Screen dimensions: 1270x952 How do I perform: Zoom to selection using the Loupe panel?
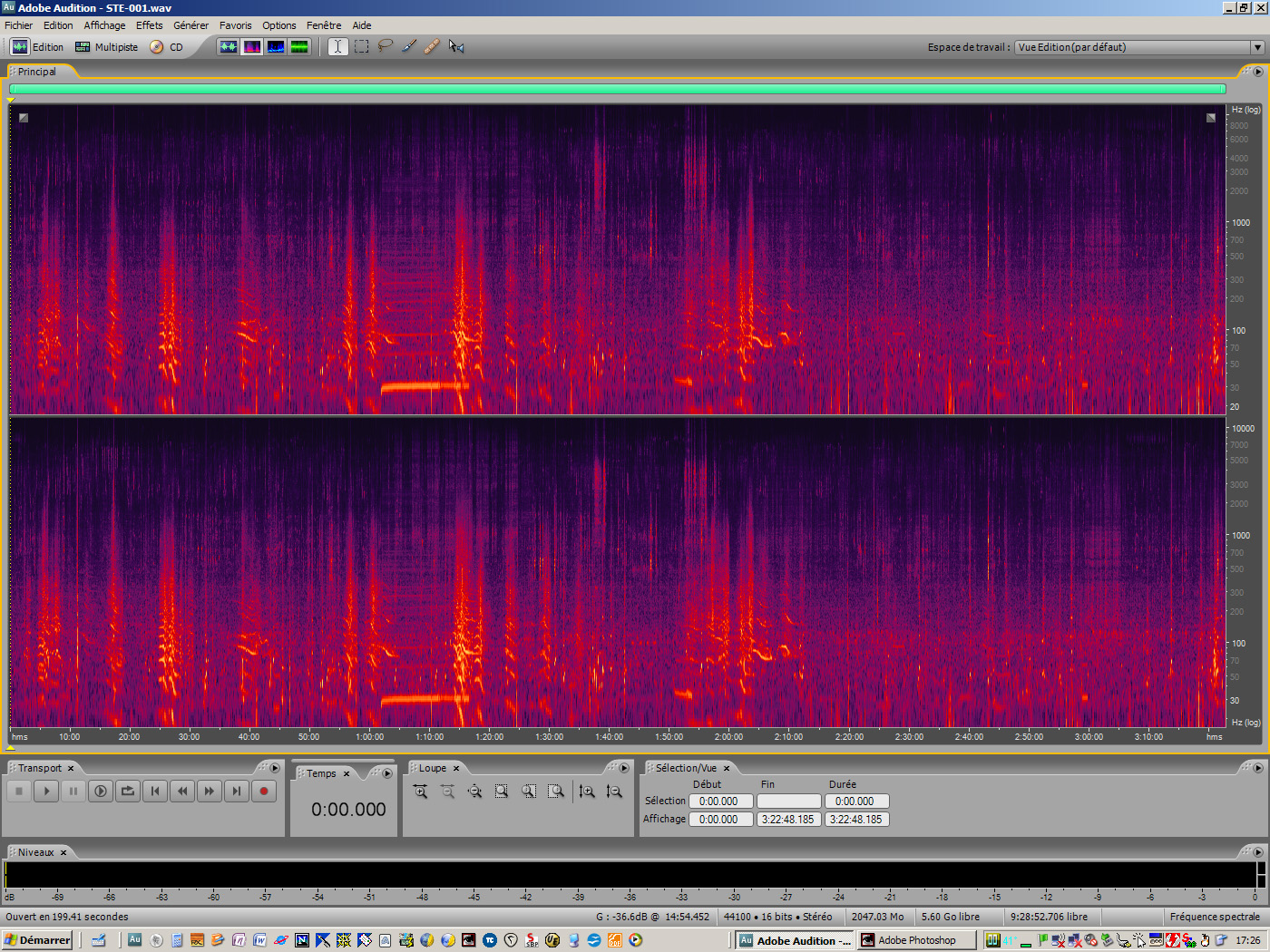502,791
